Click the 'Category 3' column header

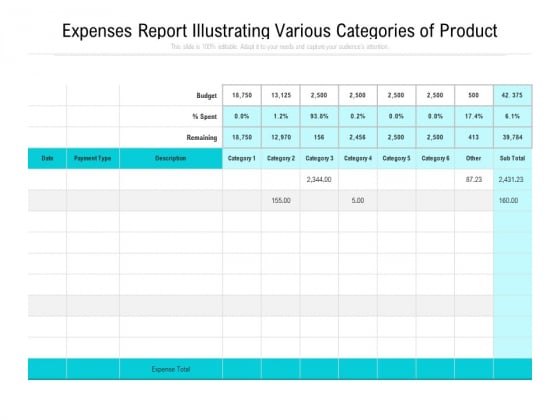[319, 158]
